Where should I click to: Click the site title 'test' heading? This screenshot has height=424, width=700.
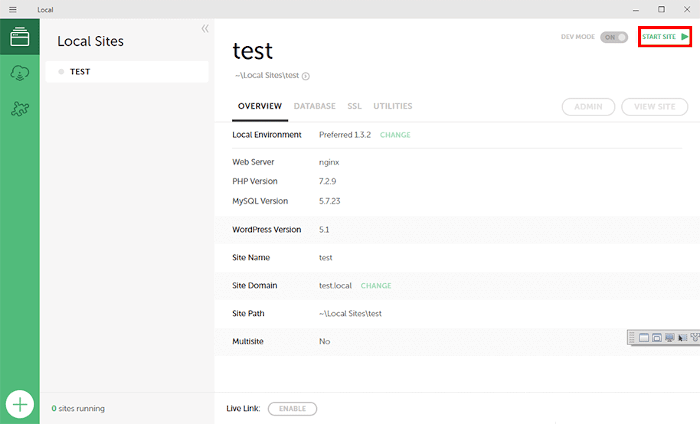point(252,51)
